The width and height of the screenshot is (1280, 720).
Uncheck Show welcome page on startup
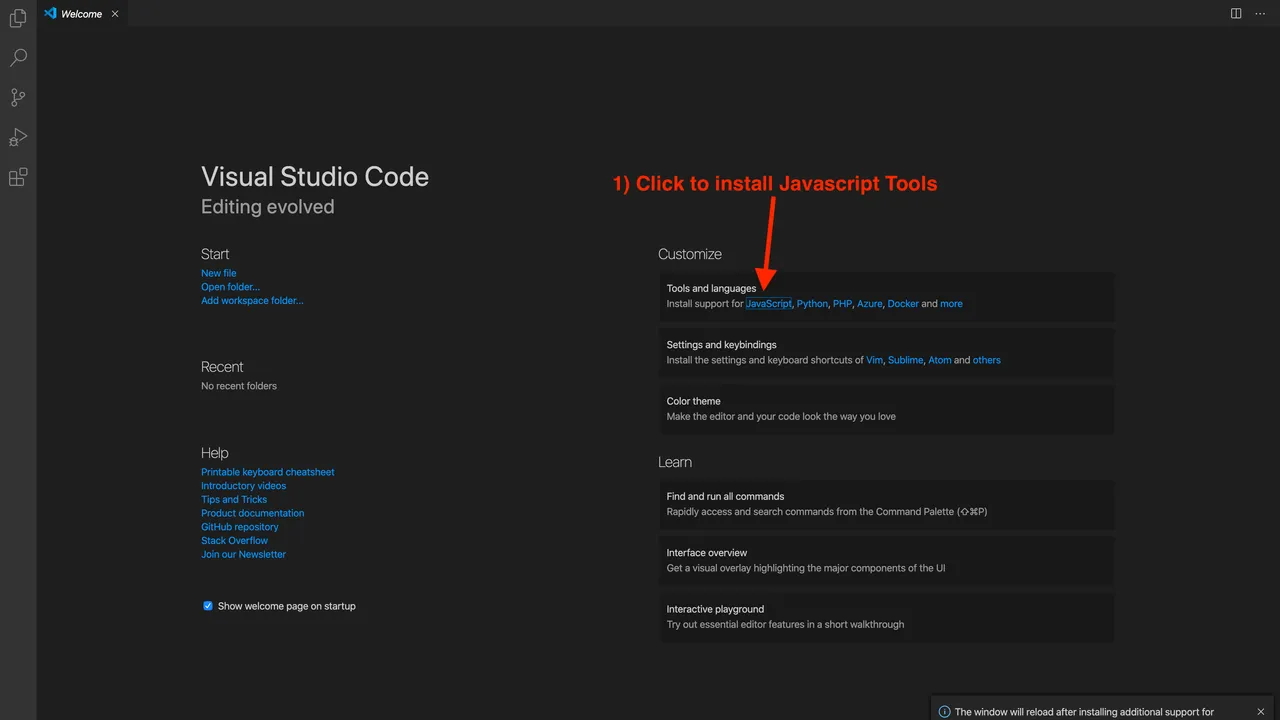pyautogui.click(x=208, y=606)
